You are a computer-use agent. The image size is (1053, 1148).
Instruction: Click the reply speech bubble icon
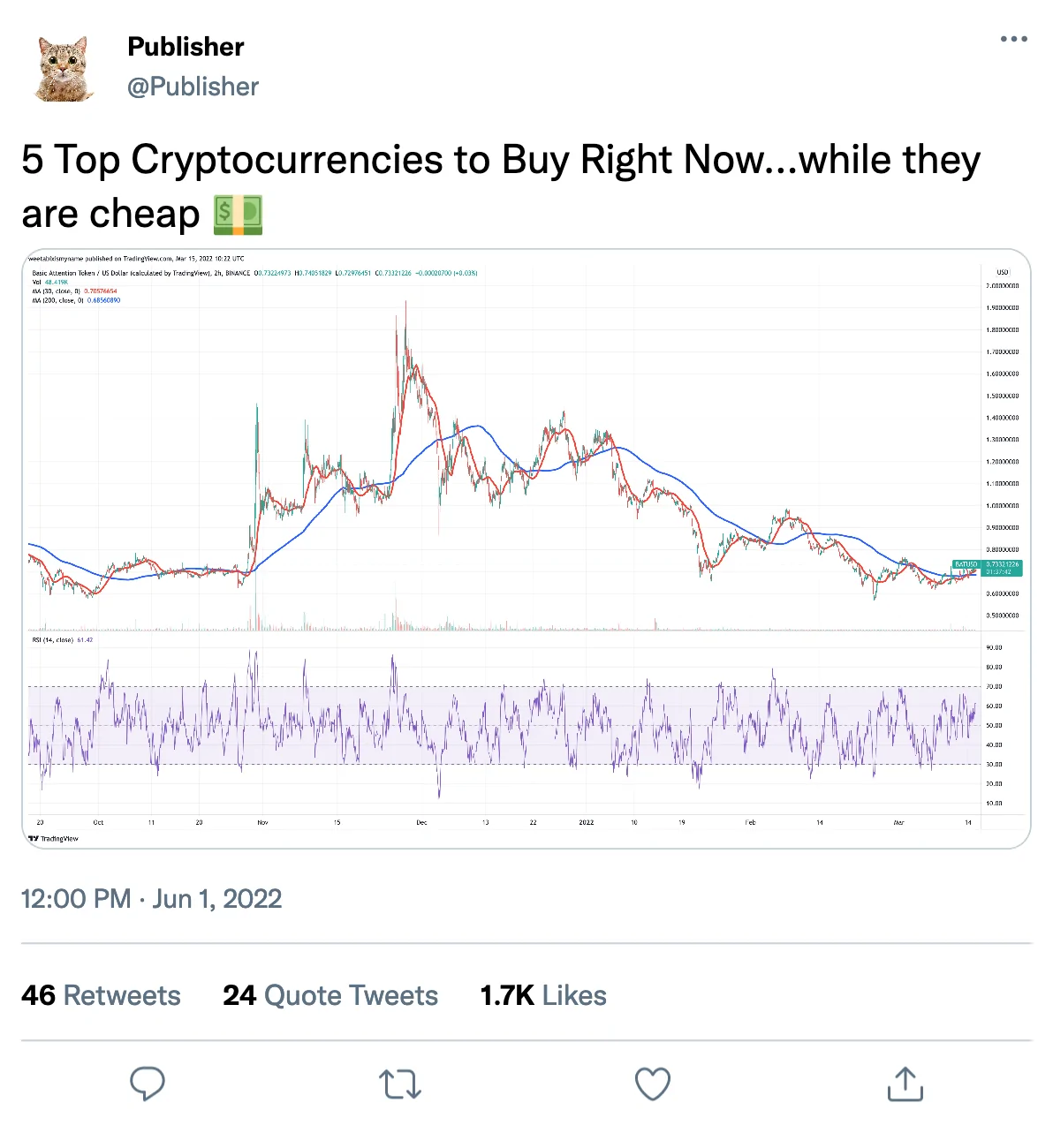148,1084
